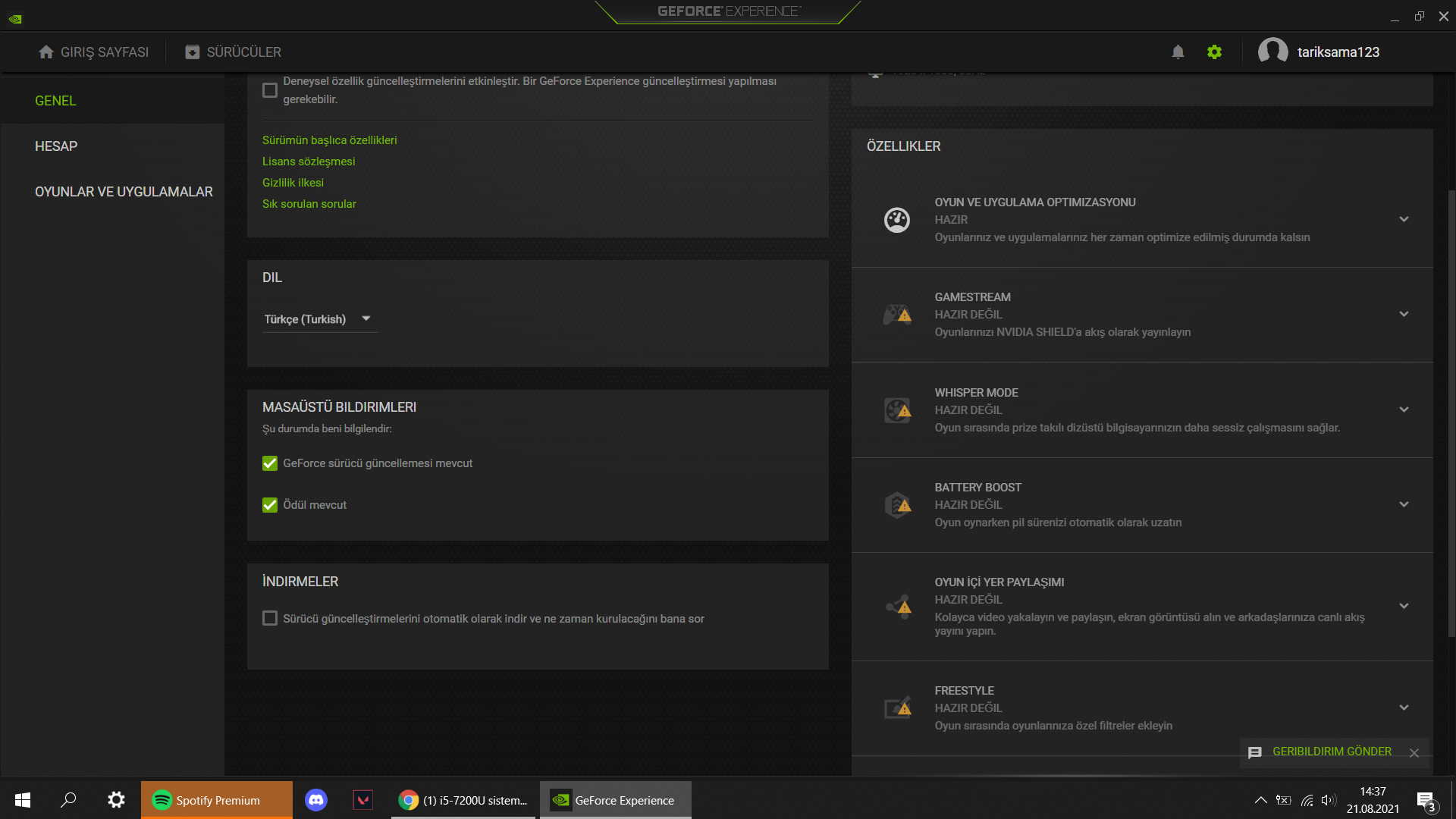Screen dimensions: 1456x819
Task: Click GERIBILDIRIM GÖNDER feedback button
Action: 1332,752
